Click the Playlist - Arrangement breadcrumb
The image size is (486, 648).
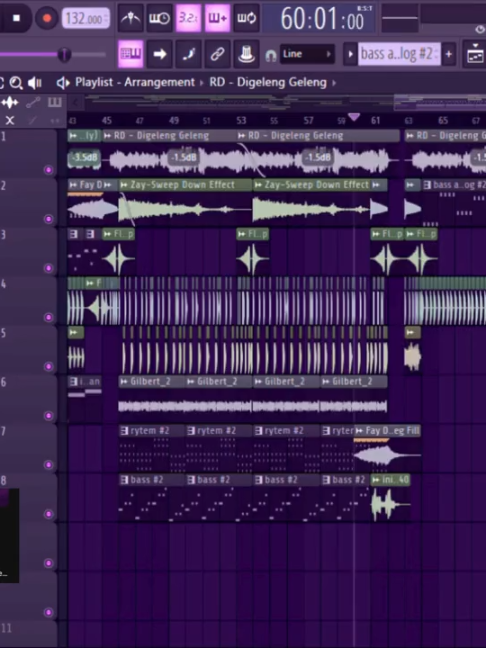(x=135, y=82)
